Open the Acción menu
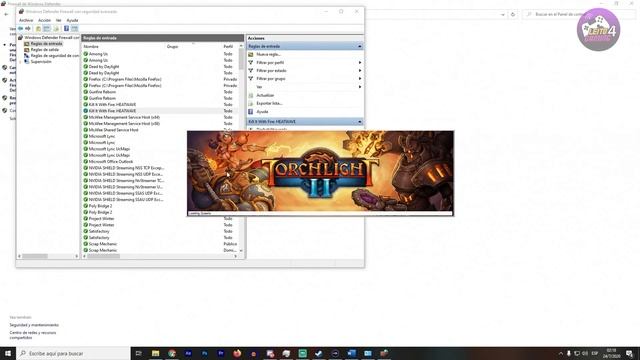 point(44,20)
